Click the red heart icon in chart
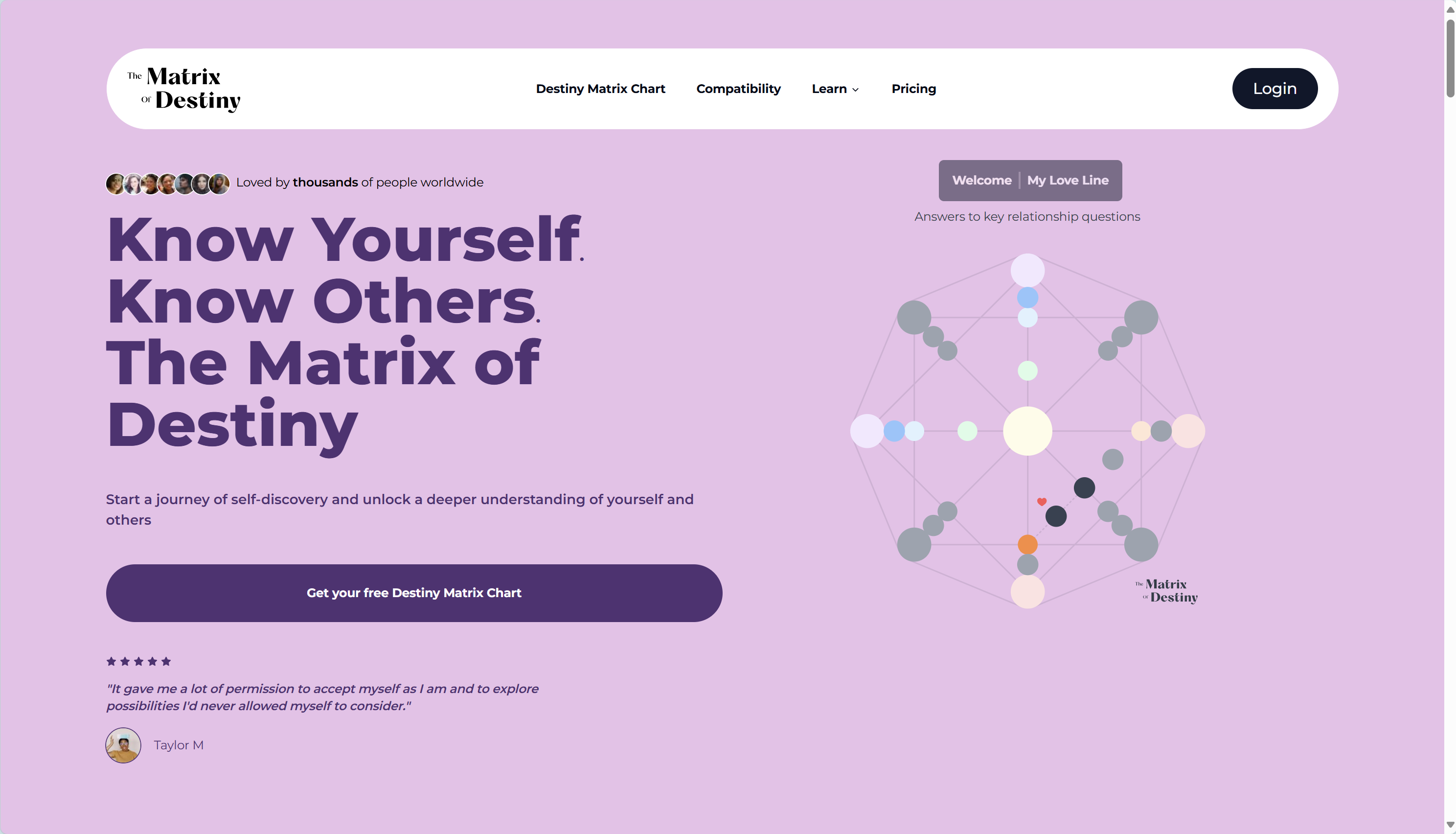 (x=1042, y=502)
